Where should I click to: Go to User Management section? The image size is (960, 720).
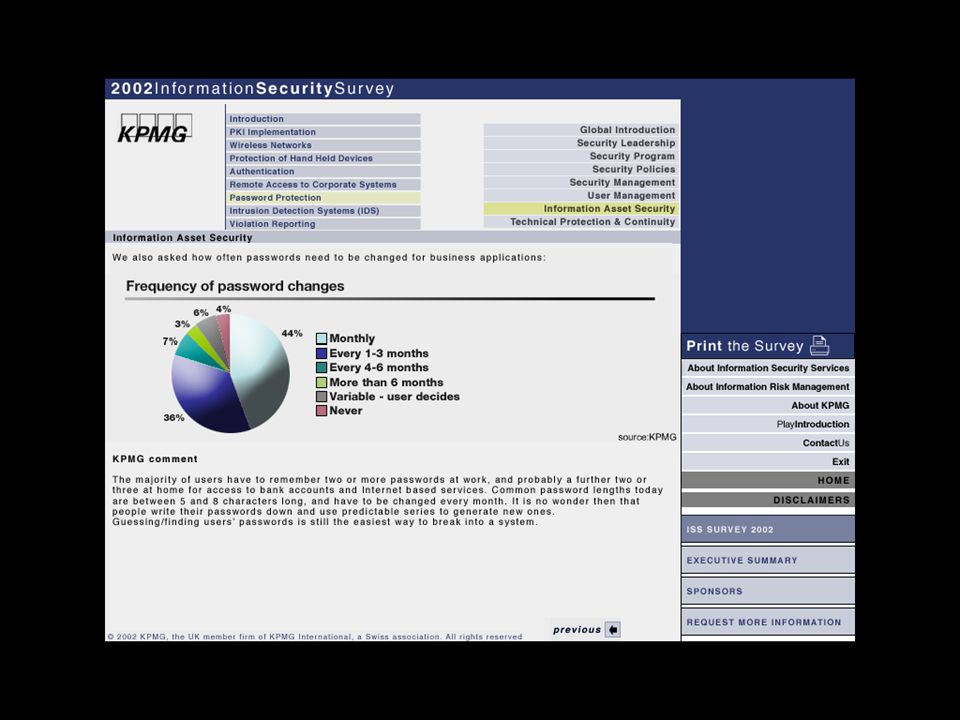581,195
